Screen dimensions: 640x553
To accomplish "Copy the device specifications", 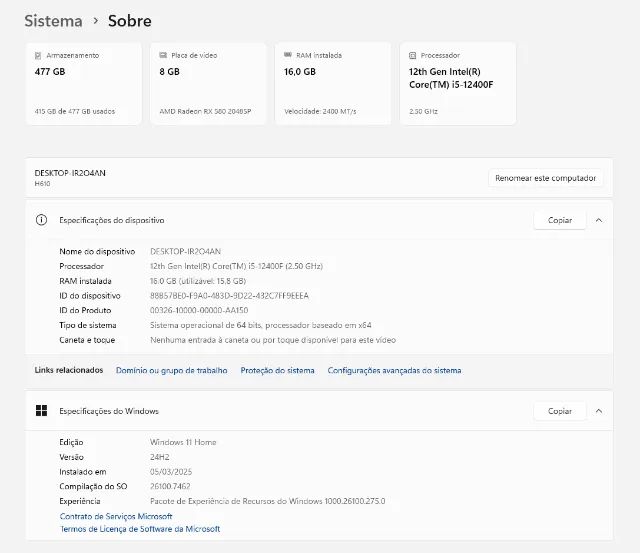I will pyautogui.click(x=560, y=220).
